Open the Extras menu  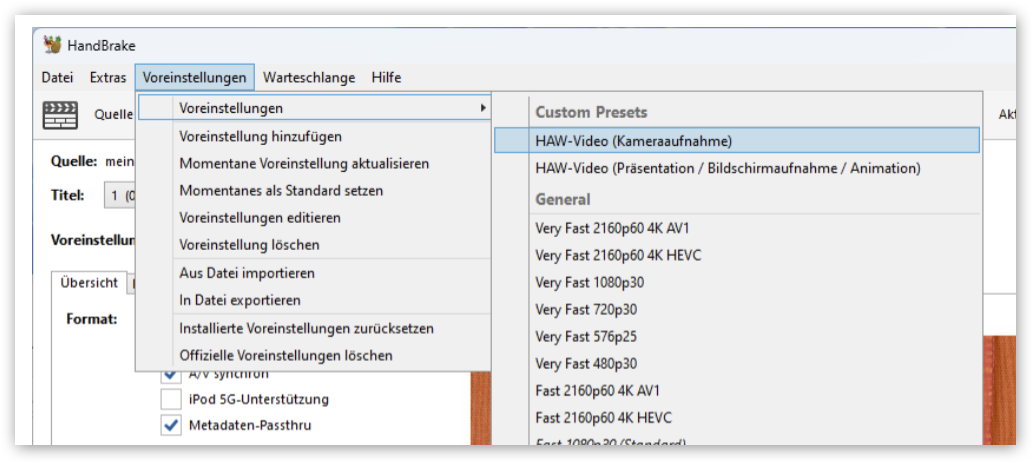pyautogui.click(x=108, y=78)
